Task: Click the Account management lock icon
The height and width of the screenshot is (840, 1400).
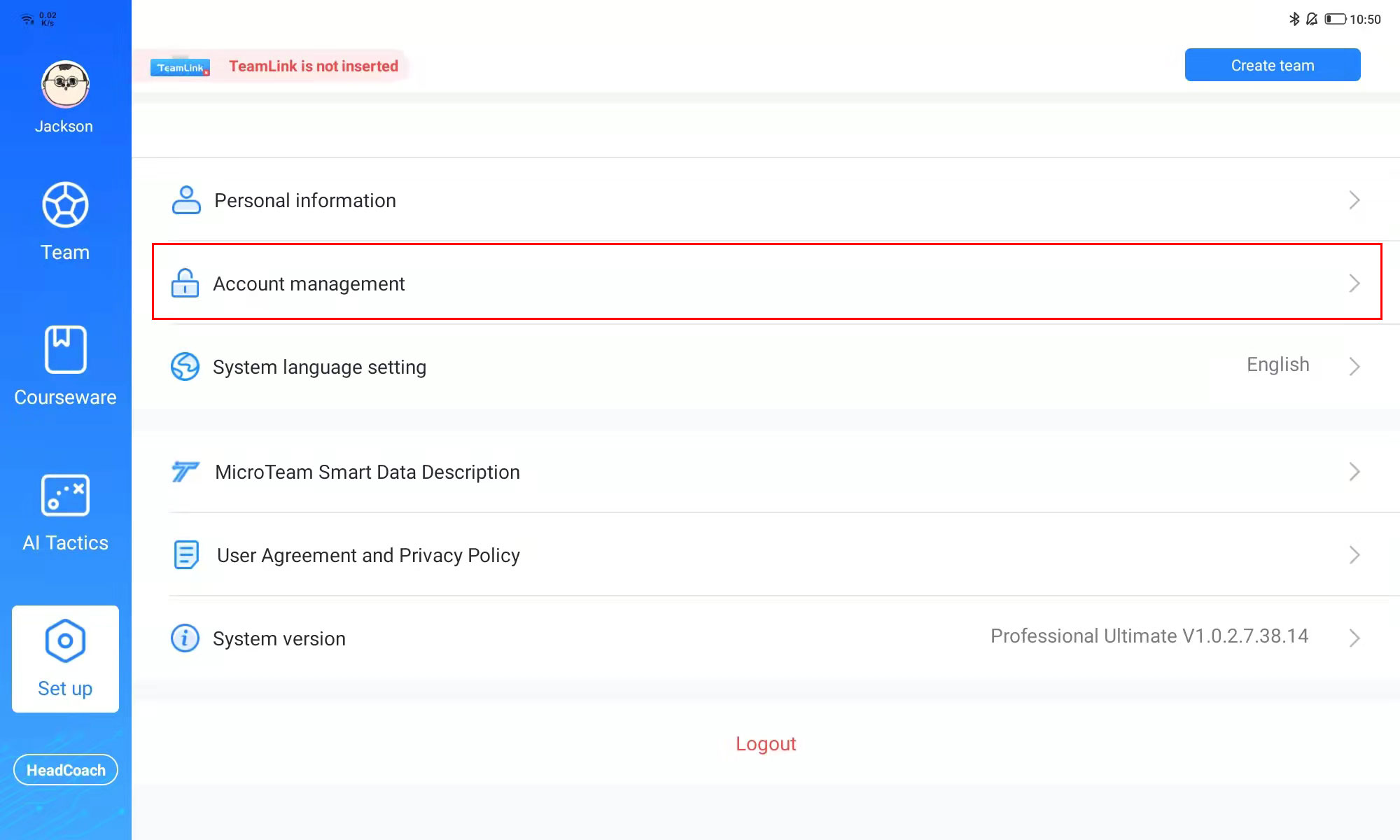Action: [x=185, y=283]
